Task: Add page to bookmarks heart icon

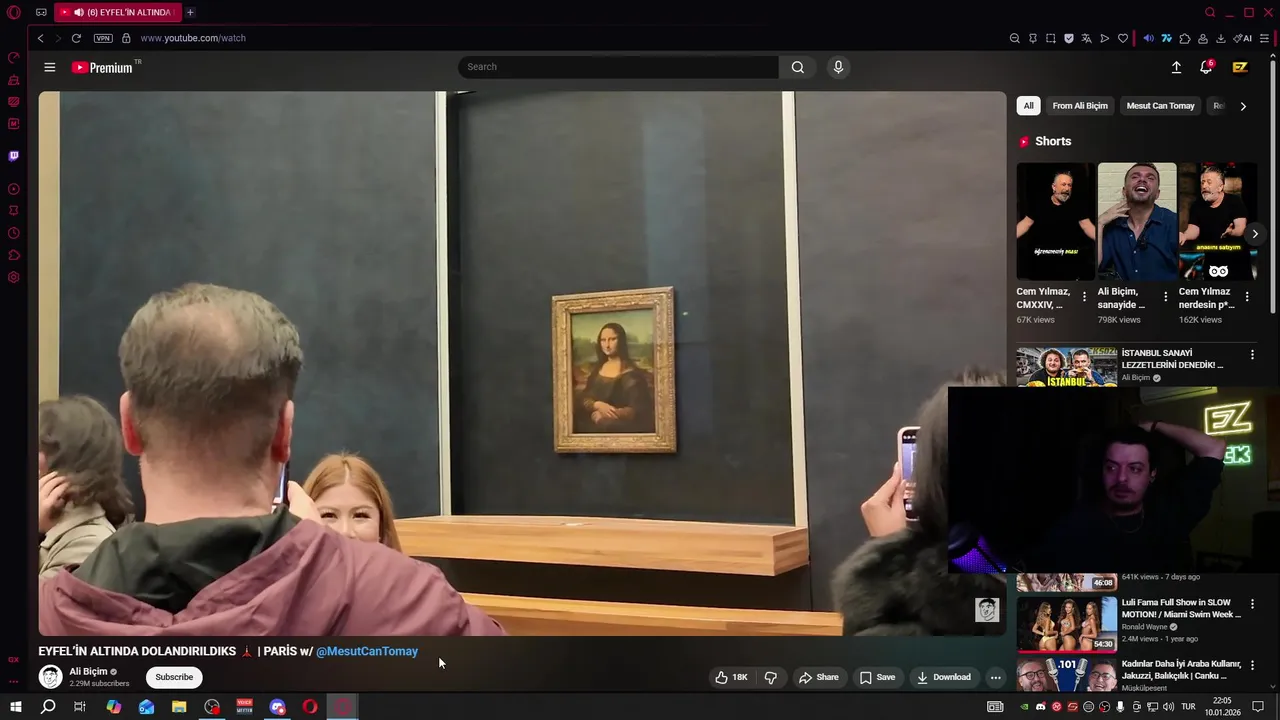Action: (x=1123, y=38)
